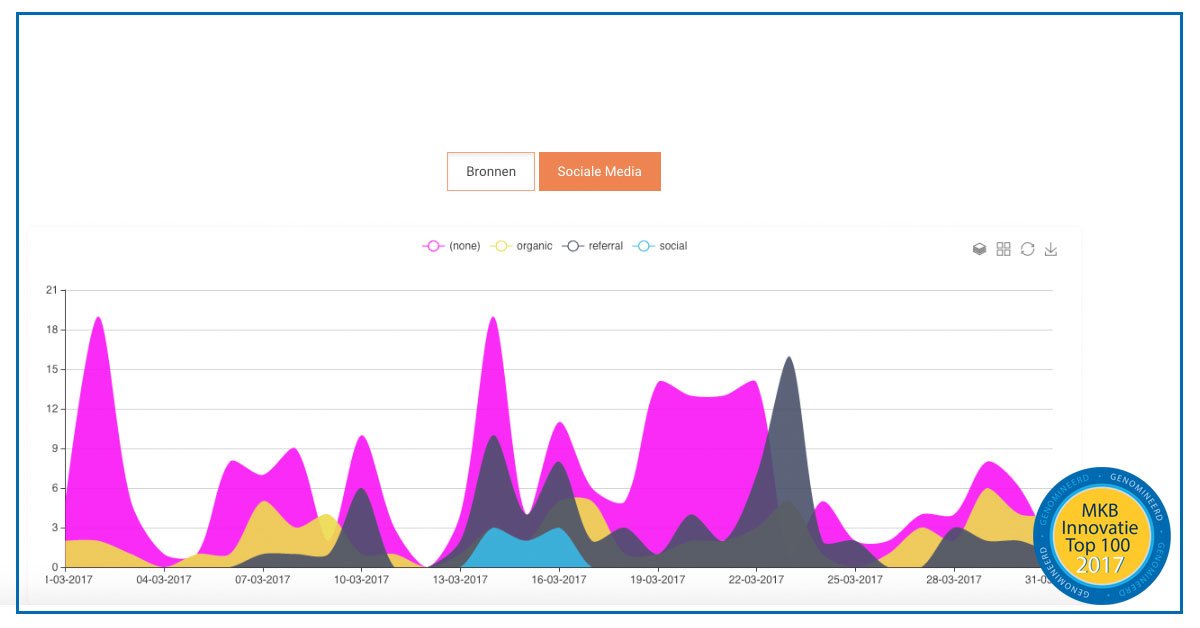Toggle the (none) series in legend
This screenshot has height=628, width=1200.
pos(452,246)
